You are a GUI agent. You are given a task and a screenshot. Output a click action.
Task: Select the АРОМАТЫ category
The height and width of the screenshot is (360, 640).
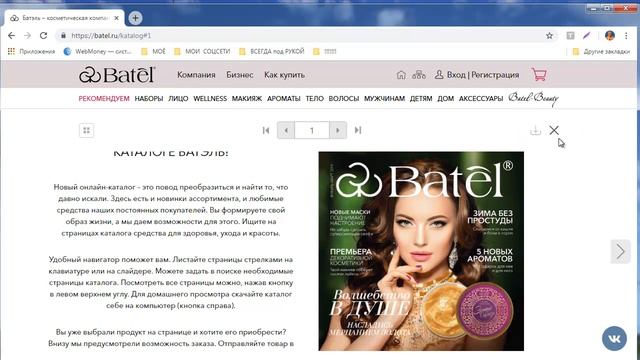click(x=284, y=98)
